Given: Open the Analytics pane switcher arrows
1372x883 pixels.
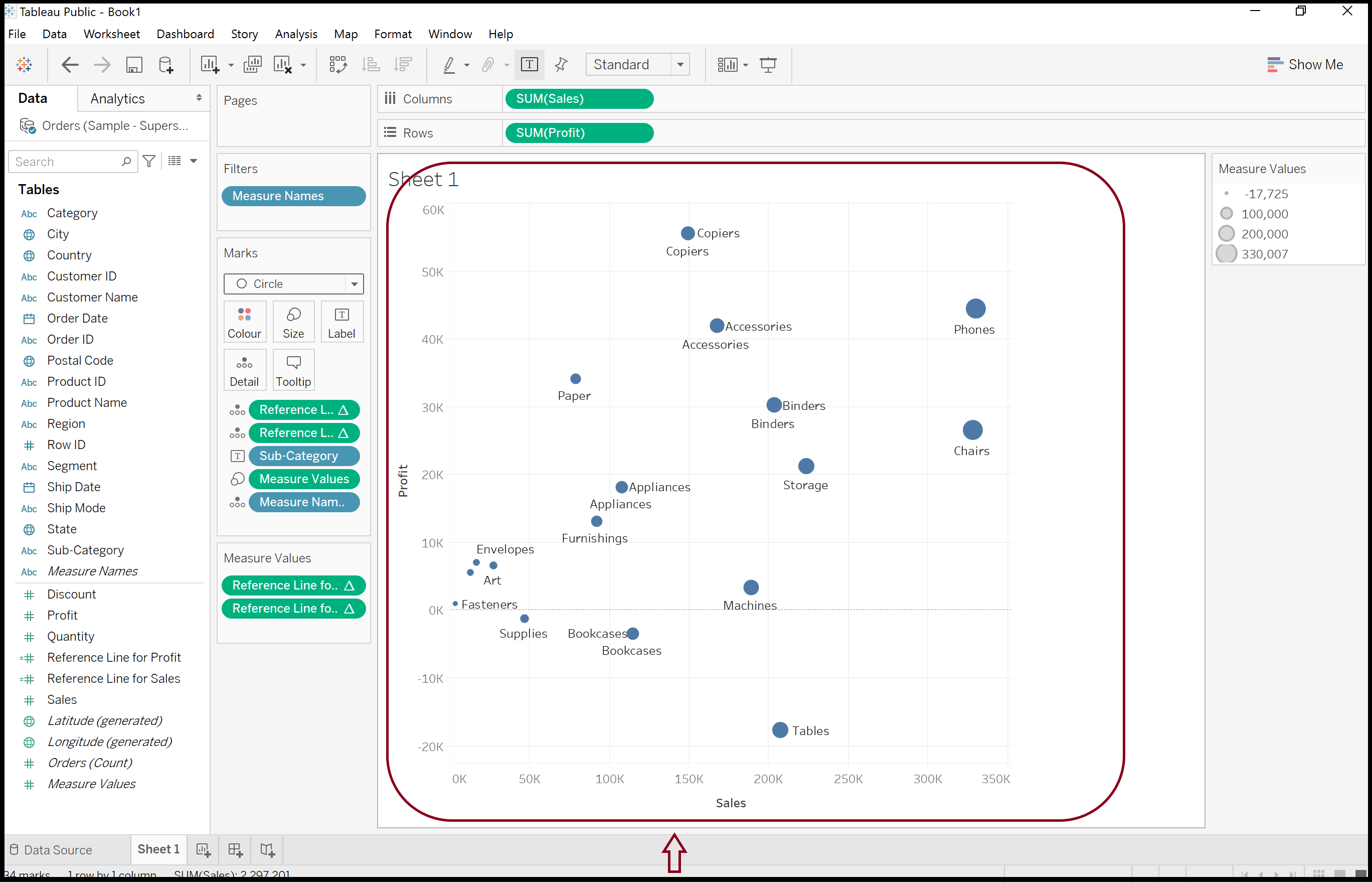Looking at the screenshot, I should point(199,98).
